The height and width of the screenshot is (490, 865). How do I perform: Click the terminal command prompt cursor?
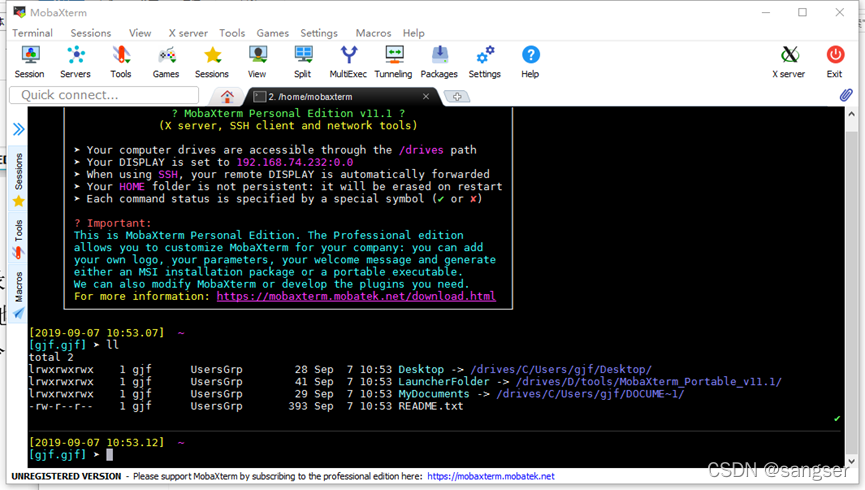tap(110, 455)
